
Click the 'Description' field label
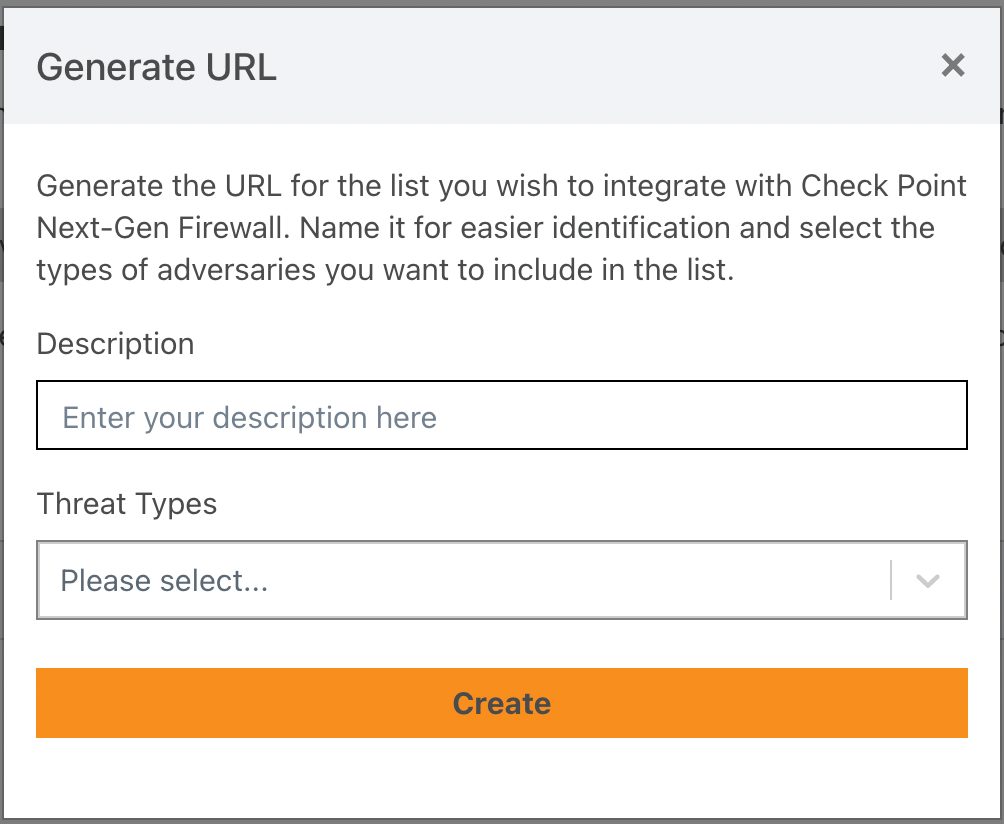(x=115, y=344)
